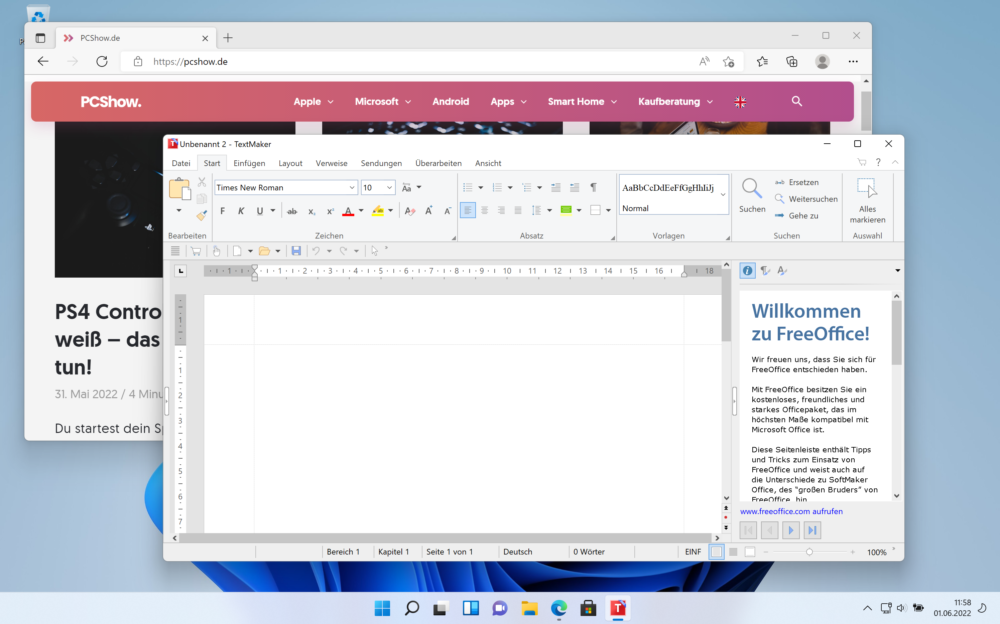Clear character formatting with the eraser icon
Screen dimensions: 1000x624
tap(409, 211)
